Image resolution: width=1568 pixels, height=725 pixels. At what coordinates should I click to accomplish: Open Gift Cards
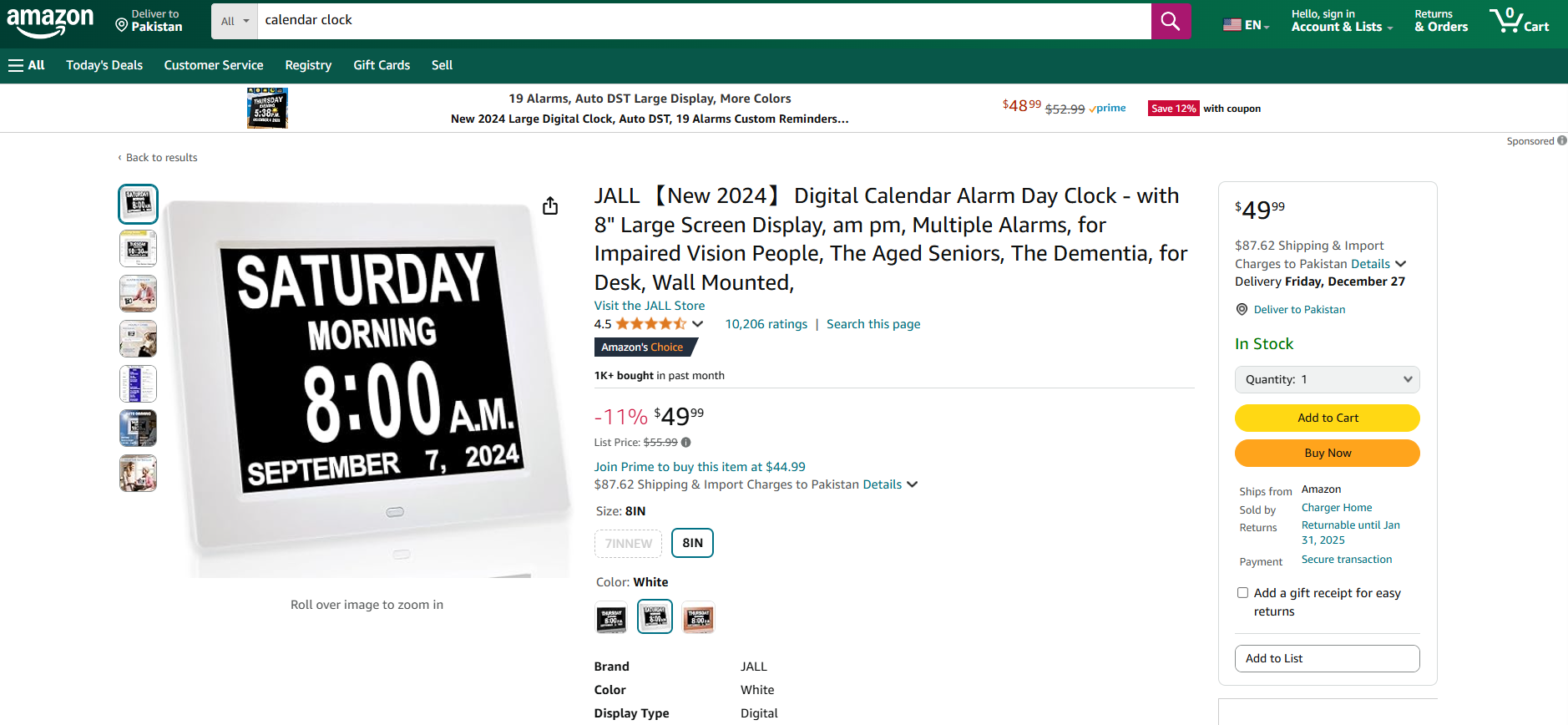click(x=382, y=65)
